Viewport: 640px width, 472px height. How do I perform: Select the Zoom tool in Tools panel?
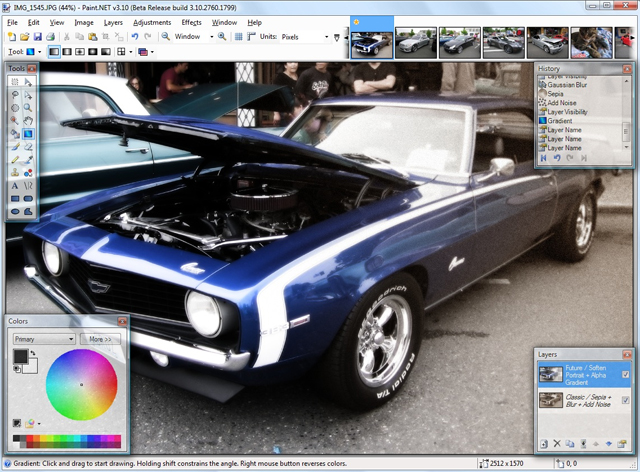[x=28, y=108]
